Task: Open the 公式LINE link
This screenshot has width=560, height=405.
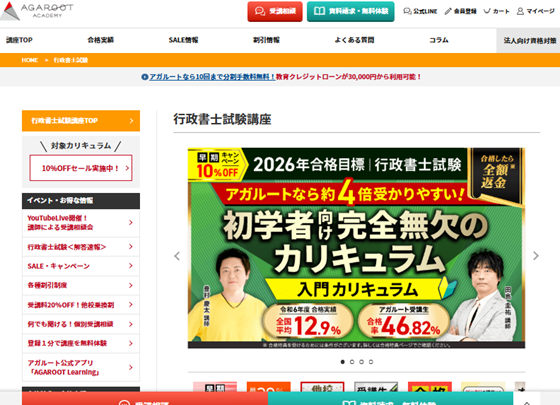Action: (x=420, y=11)
